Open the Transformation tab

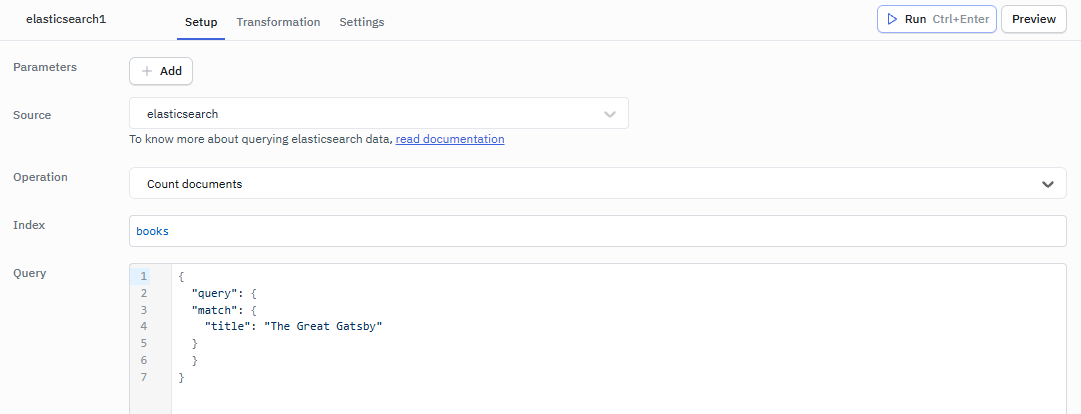tap(278, 22)
